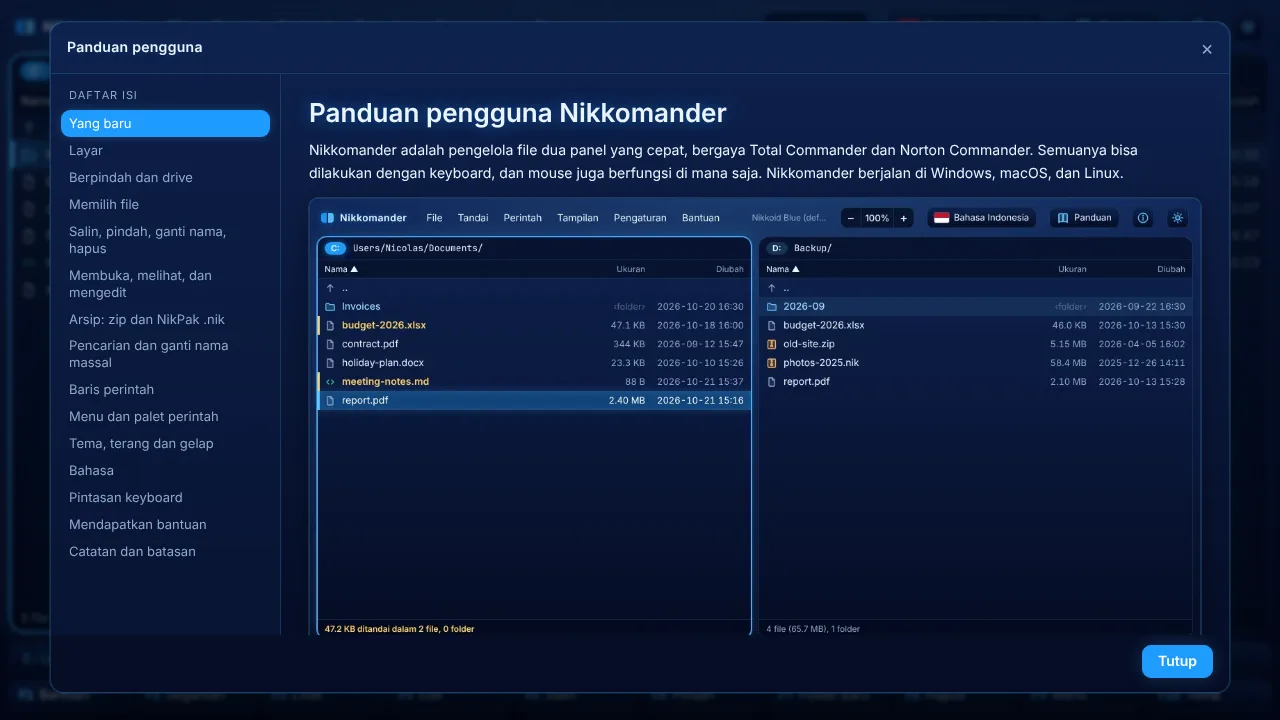Click the 'Panduan pengguna Nikkomander' heading

click(518, 113)
